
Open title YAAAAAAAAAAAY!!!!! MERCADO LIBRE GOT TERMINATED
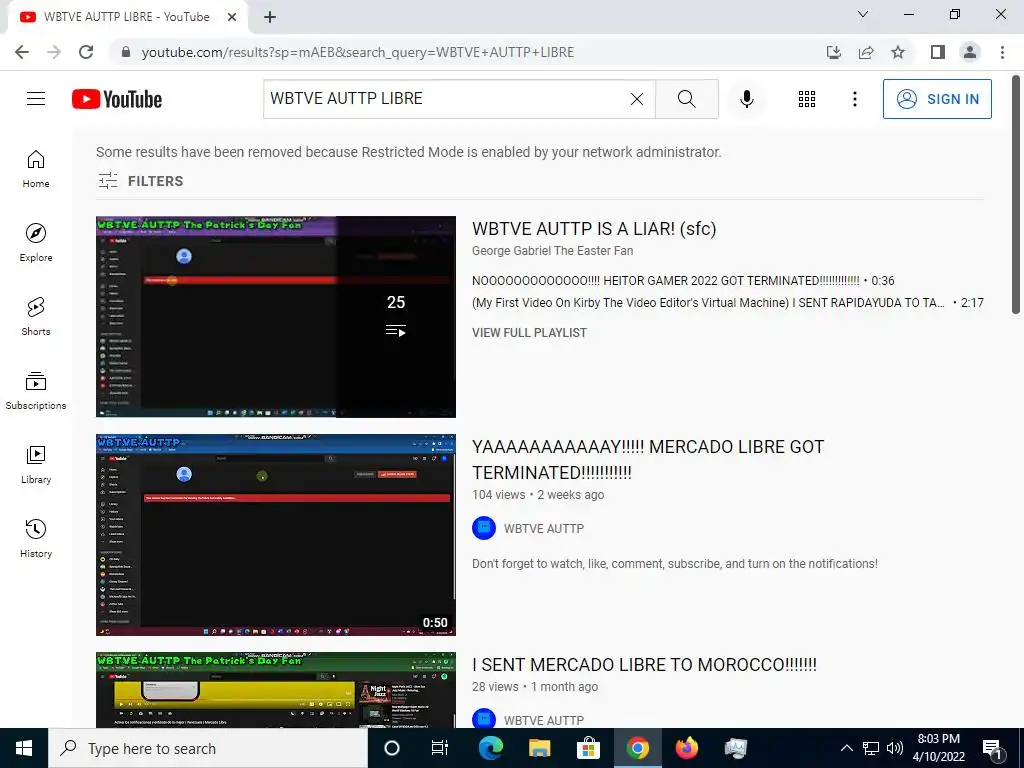(648, 459)
